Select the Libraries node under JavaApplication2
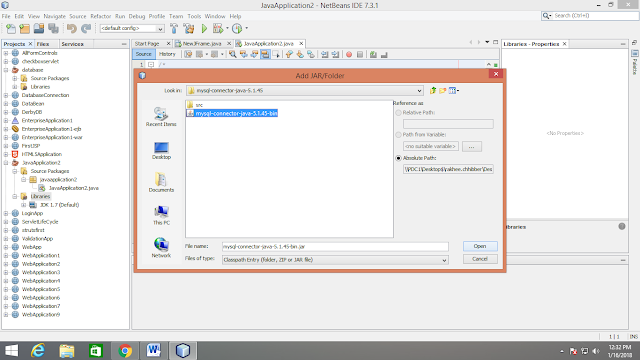Image resolution: width=640 pixels, height=360 pixels. tap(40, 196)
